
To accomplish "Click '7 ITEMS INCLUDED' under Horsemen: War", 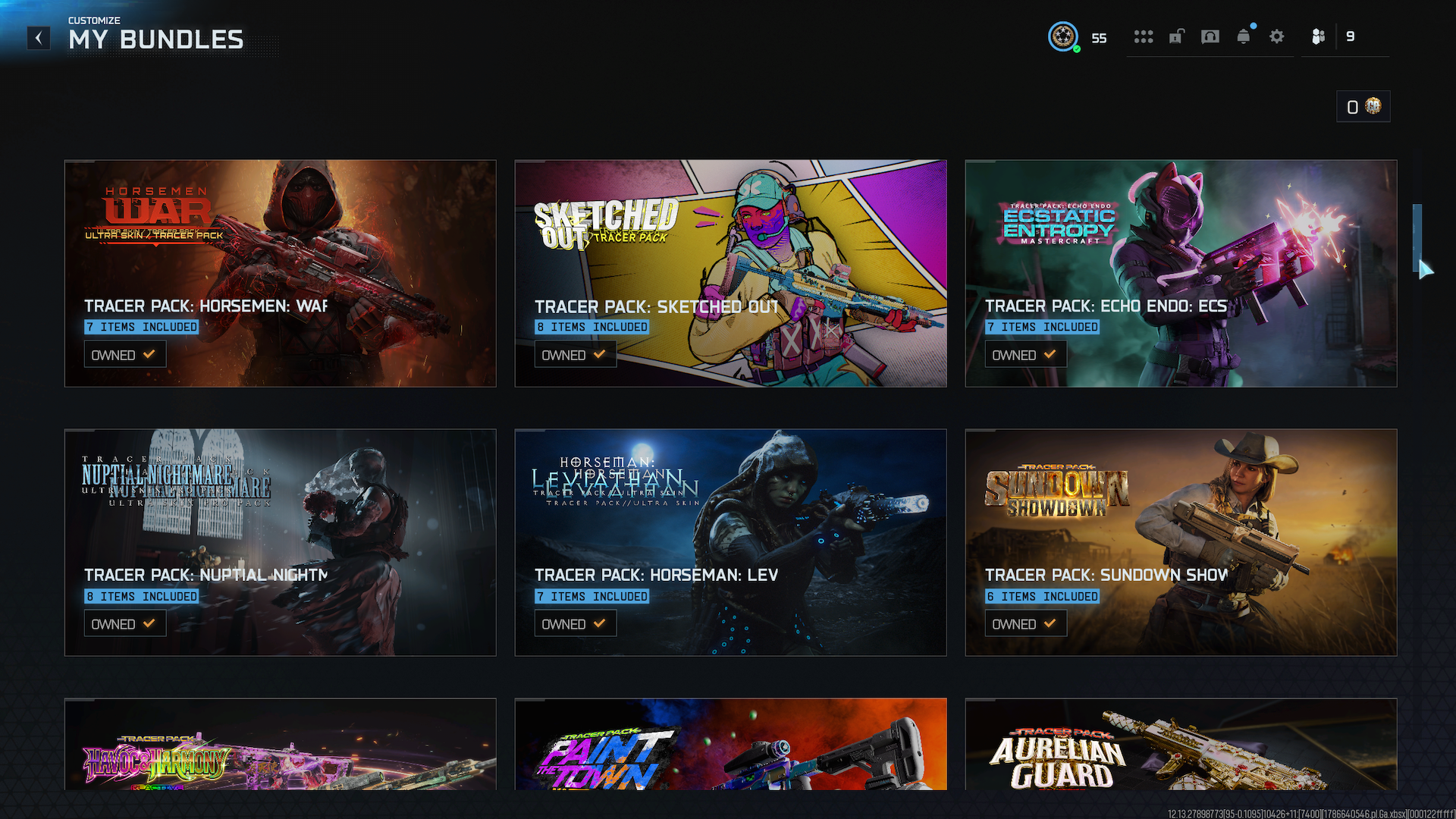I will (x=142, y=327).
